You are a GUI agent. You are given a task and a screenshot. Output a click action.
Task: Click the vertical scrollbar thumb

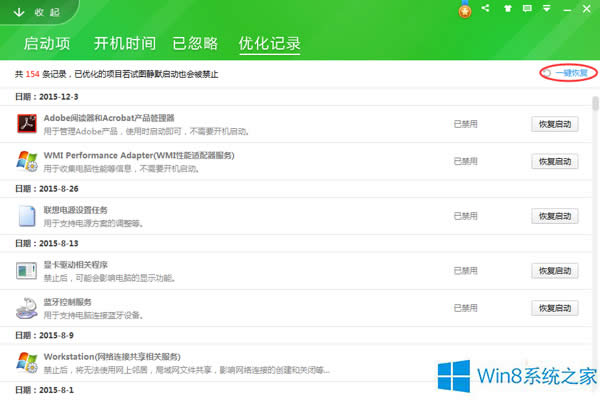point(595,103)
